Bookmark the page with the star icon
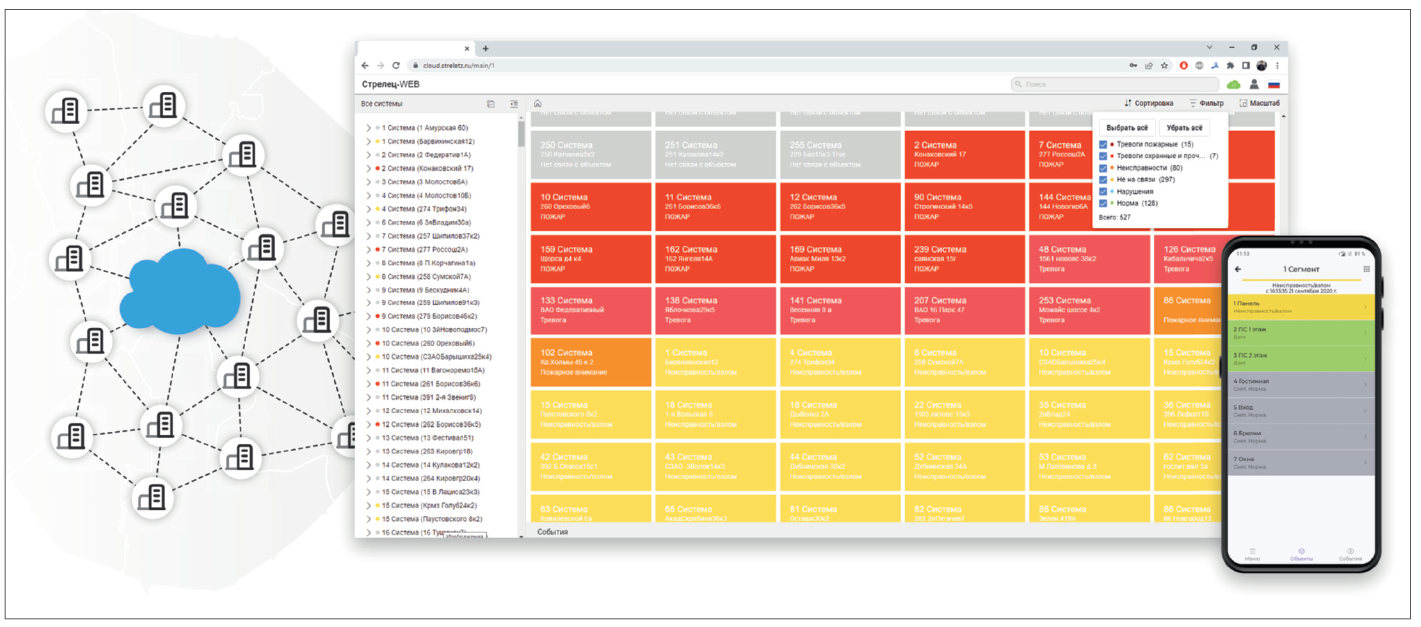This screenshot has width=1421, height=627. [1165, 65]
